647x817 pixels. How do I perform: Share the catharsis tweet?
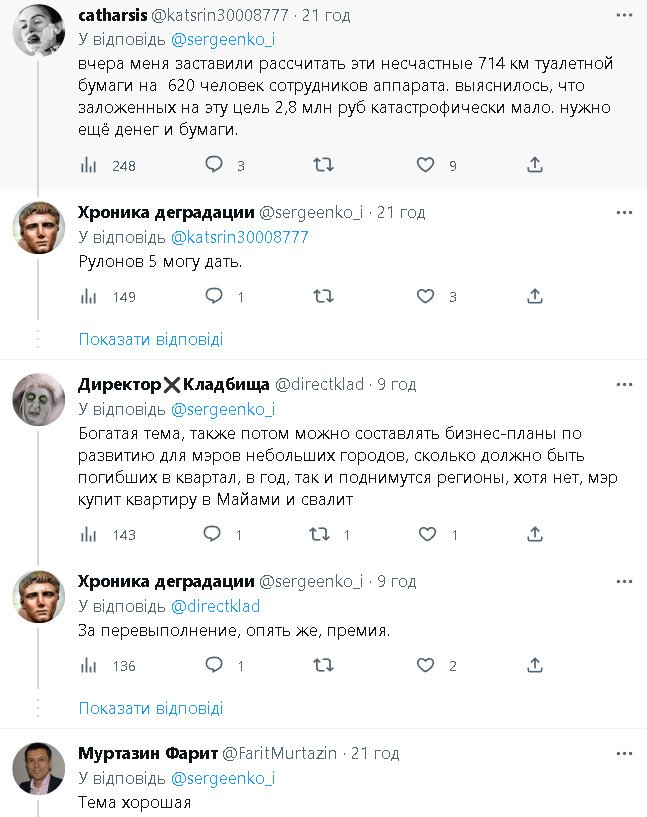[x=535, y=165]
